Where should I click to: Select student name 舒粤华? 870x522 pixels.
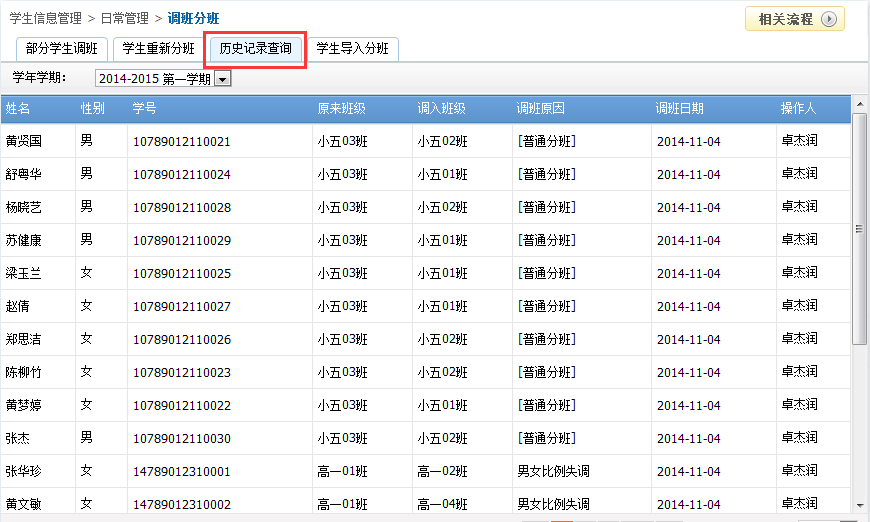coord(24,174)
